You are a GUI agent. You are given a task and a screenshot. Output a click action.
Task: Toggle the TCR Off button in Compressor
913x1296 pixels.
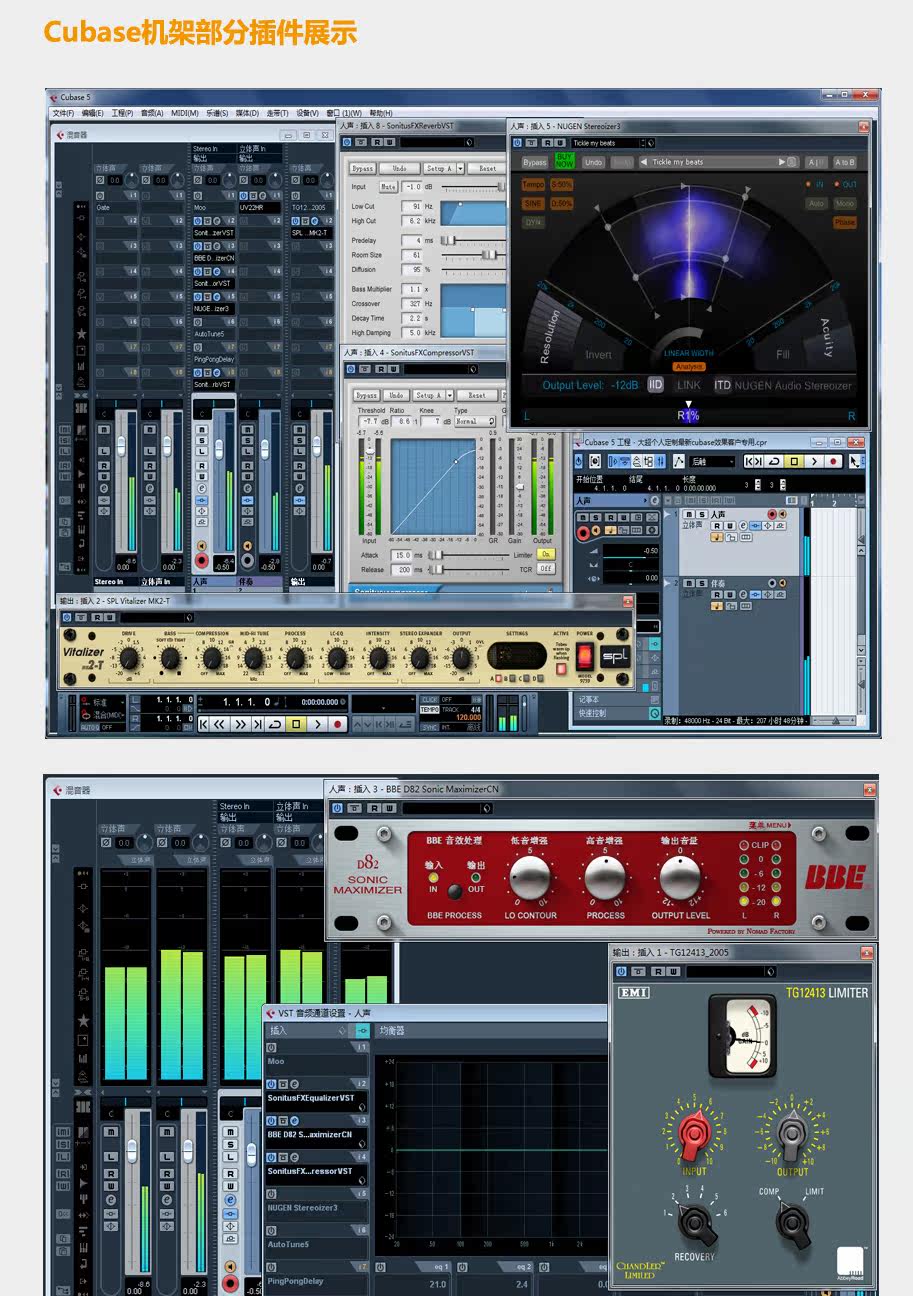pyautogui.click(x=546, y=568)
